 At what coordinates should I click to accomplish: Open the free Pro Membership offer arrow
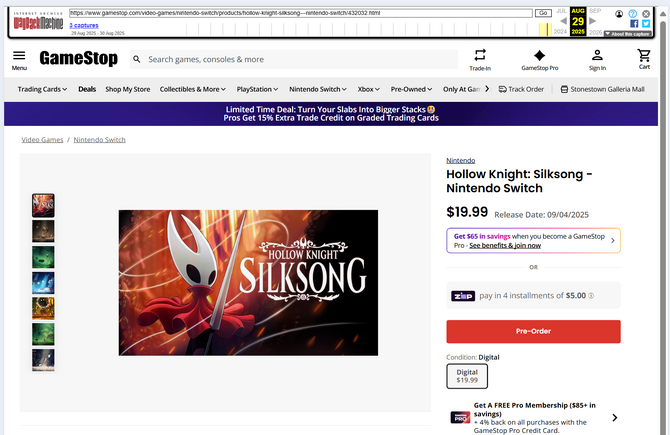pyautogui.click(x=614, y=417)
